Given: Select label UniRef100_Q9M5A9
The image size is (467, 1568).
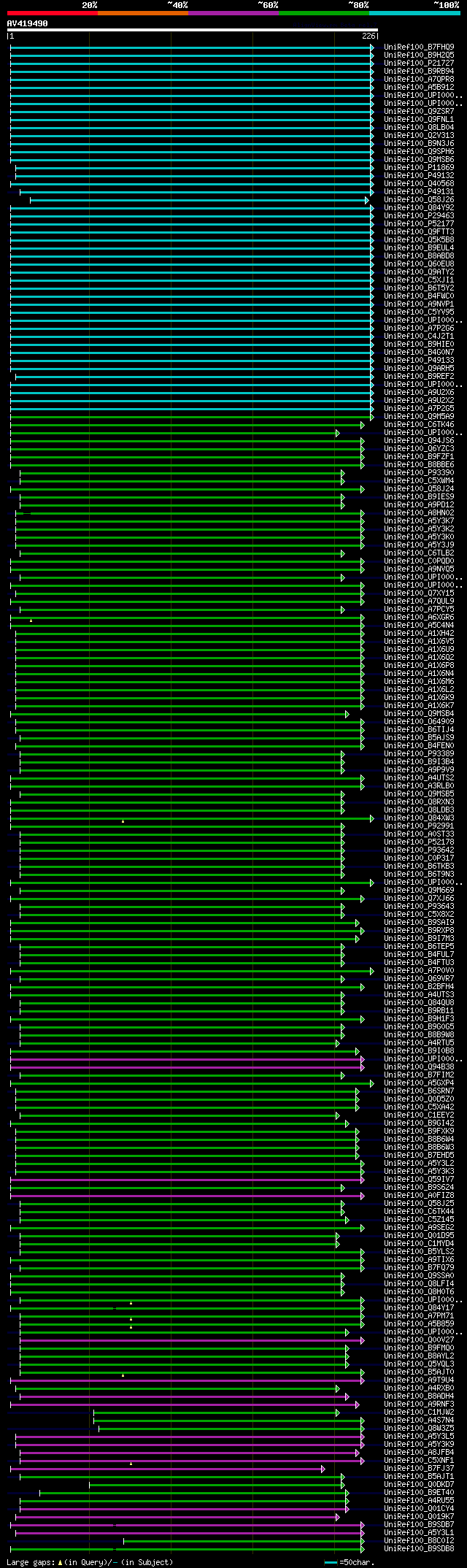Looking at the screenshot, I should click(419, 416).
